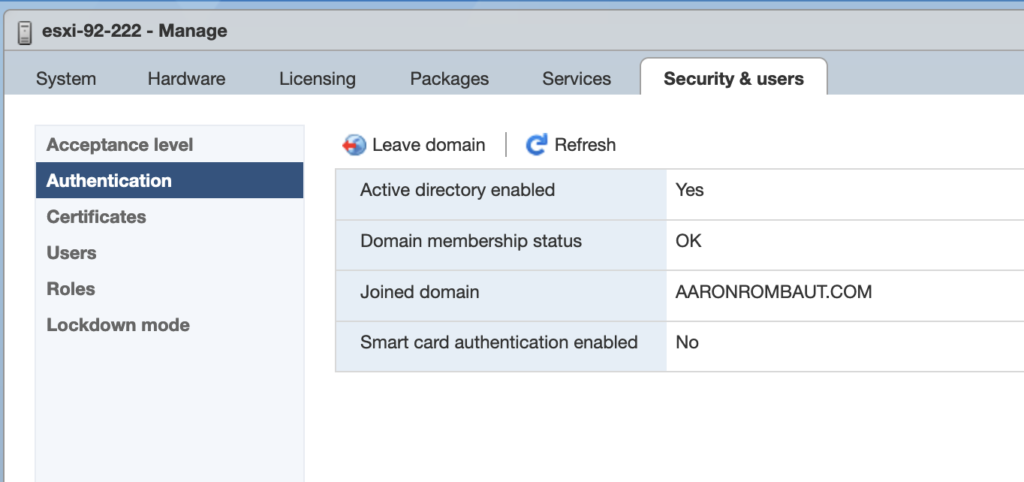Open the Certificates section

point(96,217)
